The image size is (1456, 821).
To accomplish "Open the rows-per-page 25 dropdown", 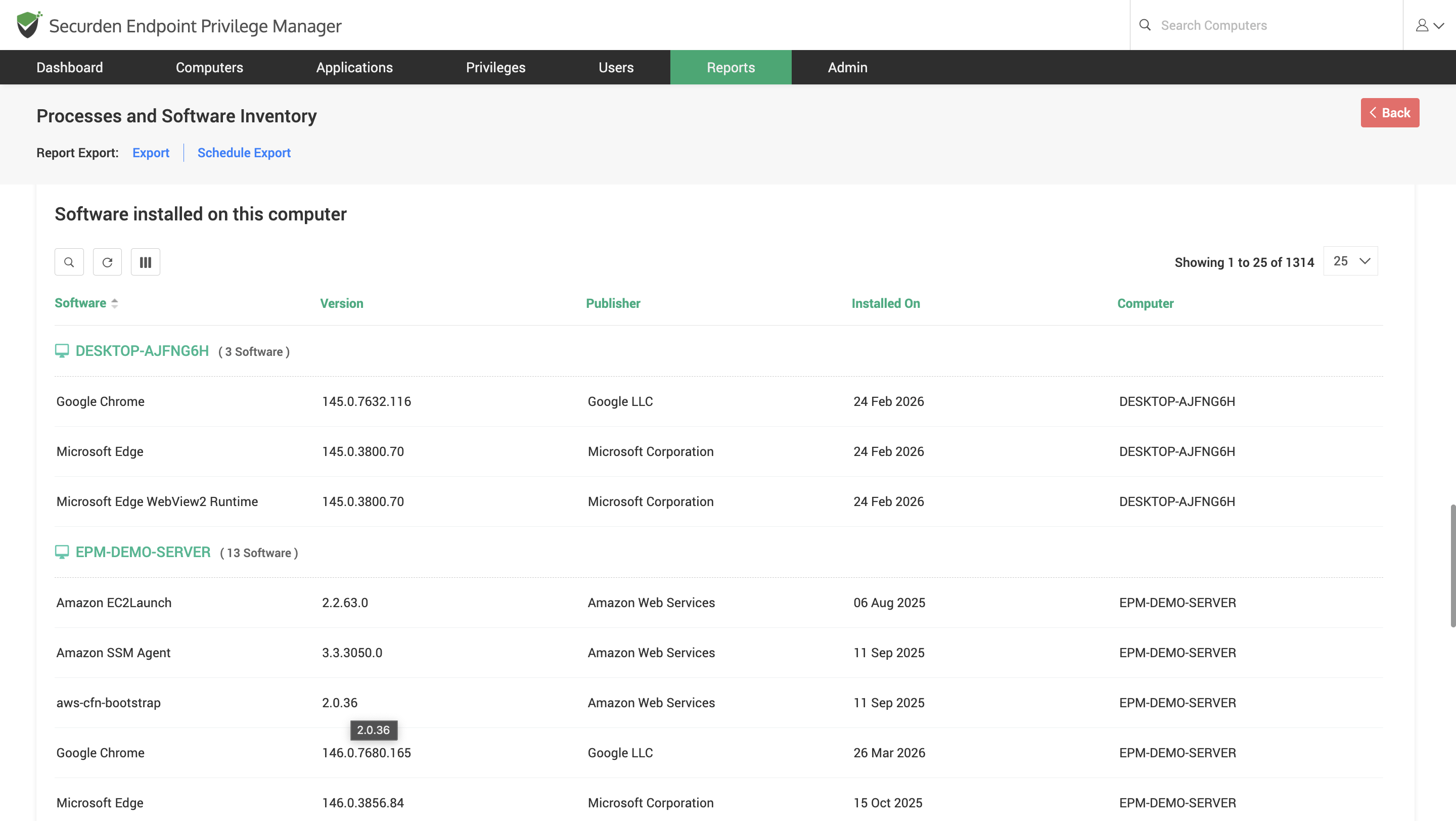I will (x=1350, y=261).
